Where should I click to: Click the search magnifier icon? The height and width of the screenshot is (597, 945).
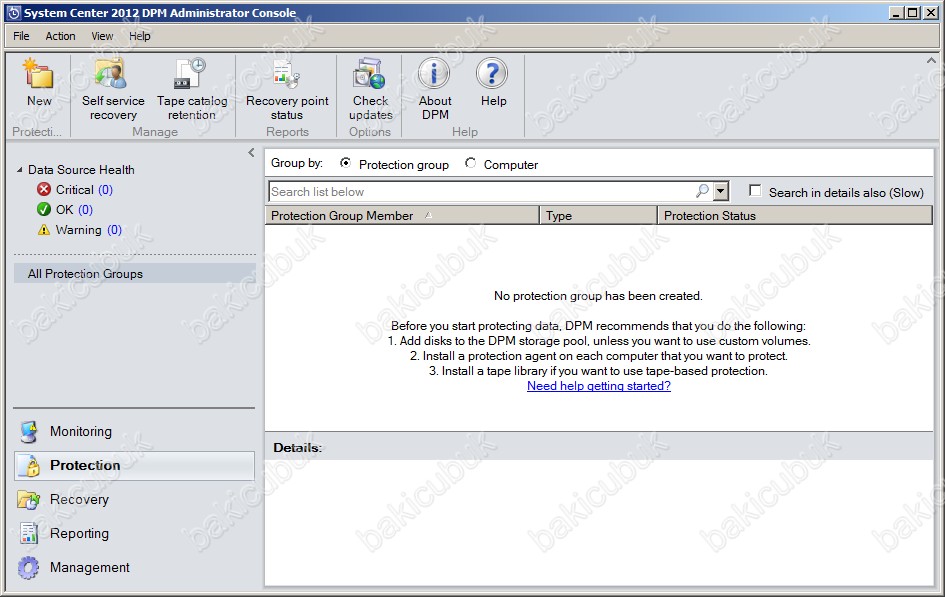[x=702, y=192]
